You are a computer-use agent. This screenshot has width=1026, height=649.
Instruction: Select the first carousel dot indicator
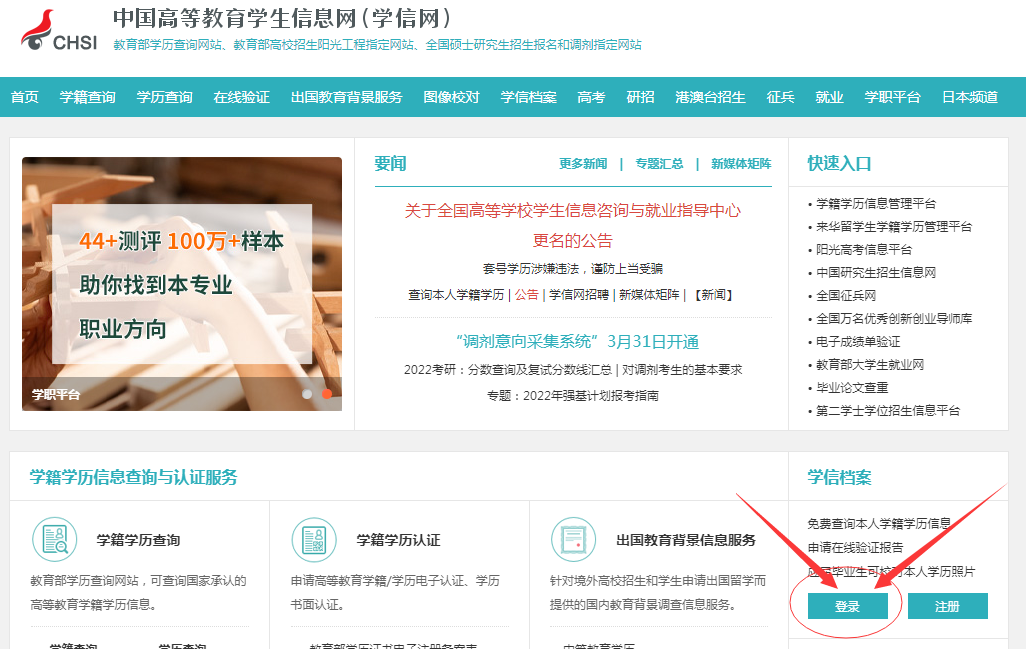coord(307,394)
